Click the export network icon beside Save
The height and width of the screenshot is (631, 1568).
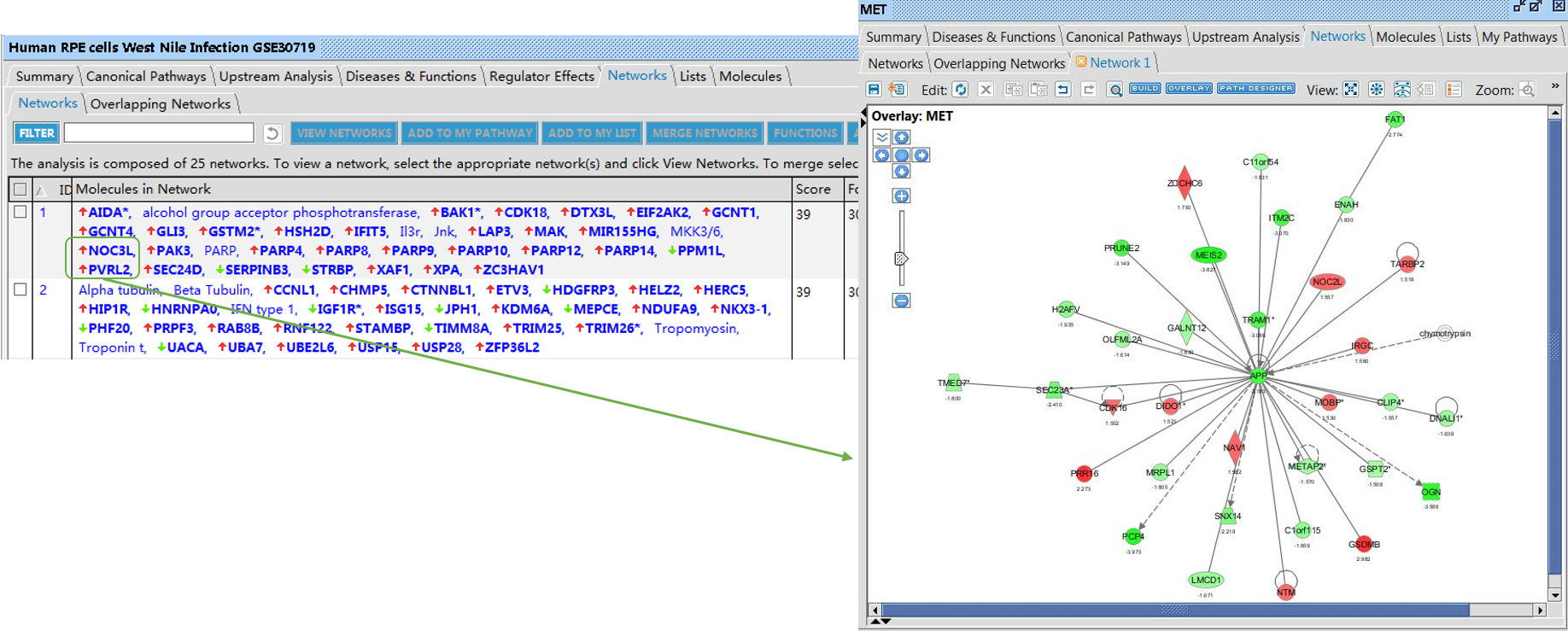point(897,90)
